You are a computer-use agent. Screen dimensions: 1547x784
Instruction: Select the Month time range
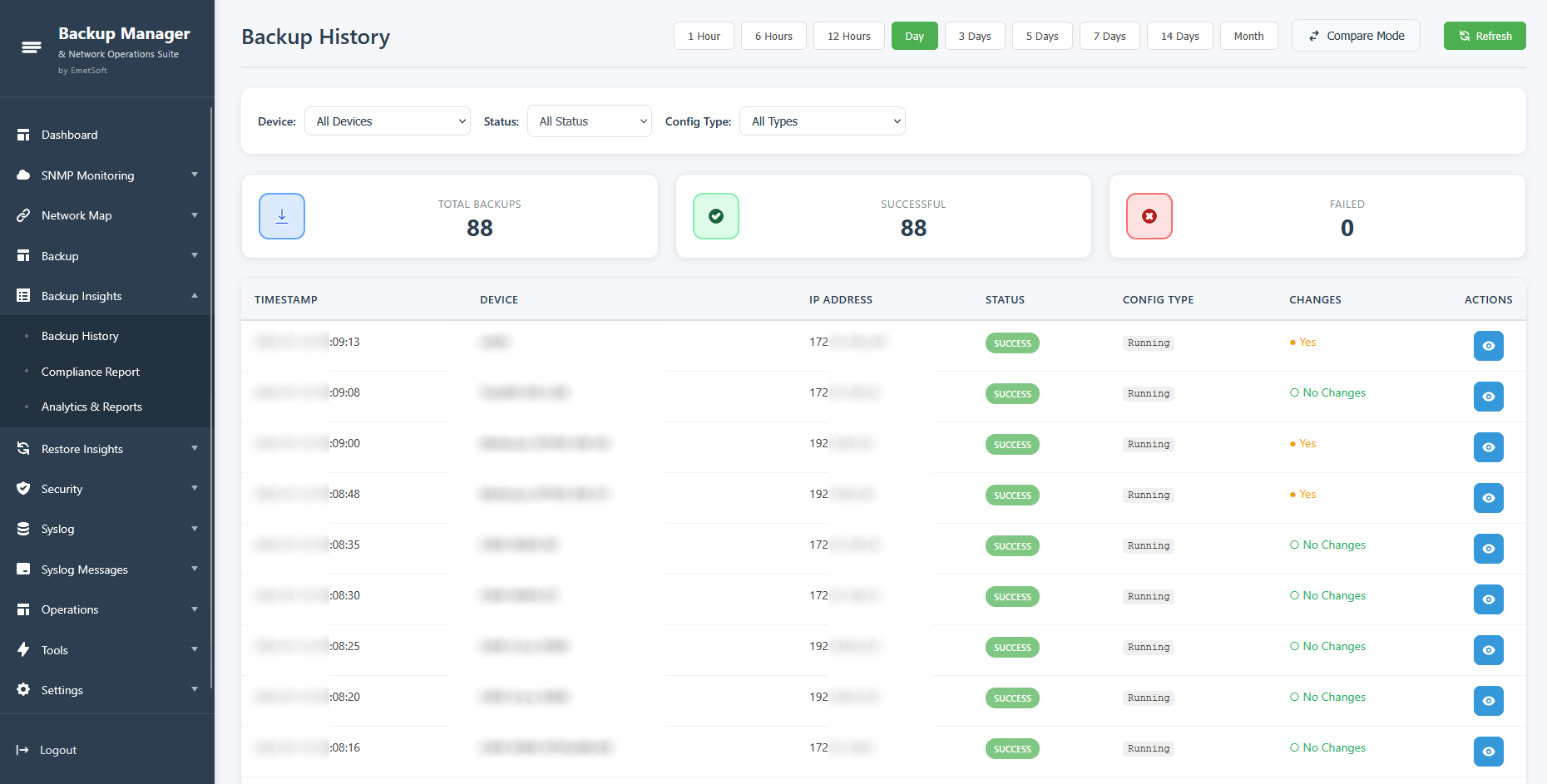pos(1249,36)
